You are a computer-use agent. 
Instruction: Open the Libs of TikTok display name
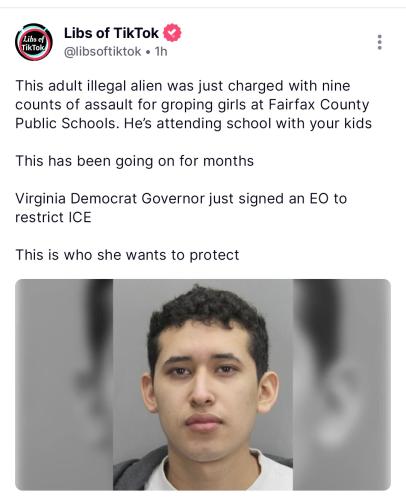111,33
